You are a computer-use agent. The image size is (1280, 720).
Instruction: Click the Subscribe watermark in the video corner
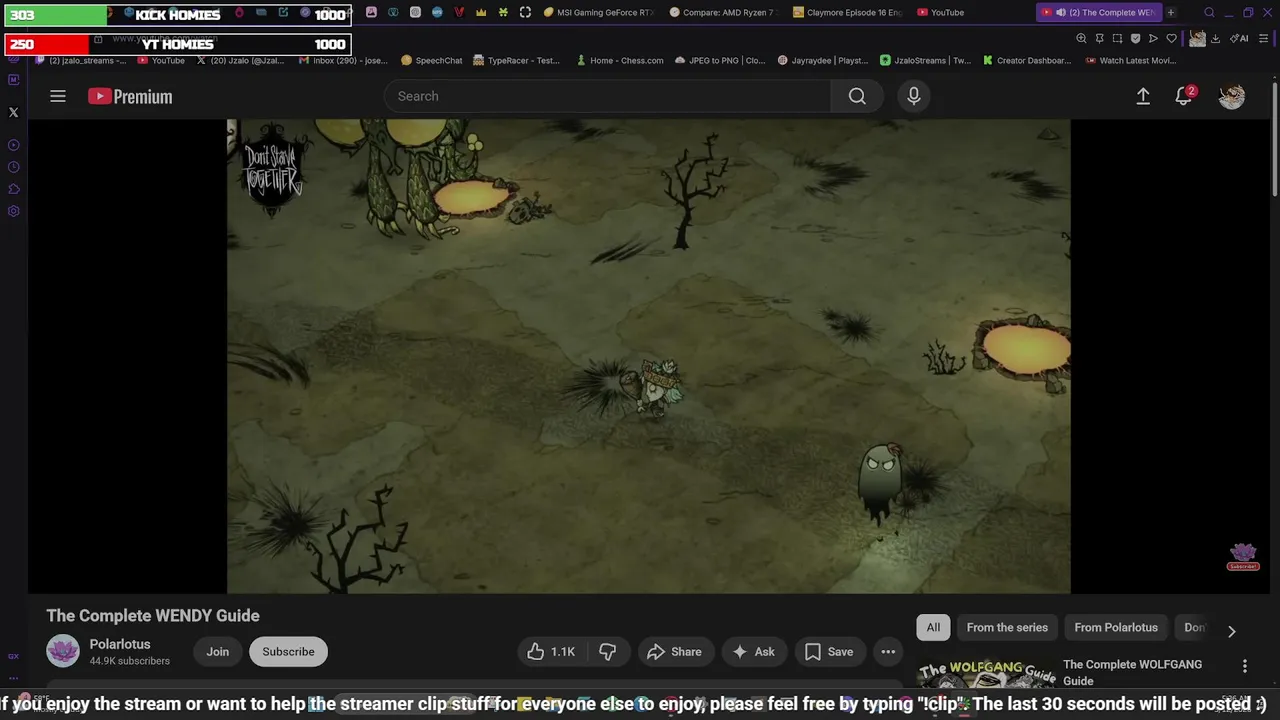point(1243,557)
